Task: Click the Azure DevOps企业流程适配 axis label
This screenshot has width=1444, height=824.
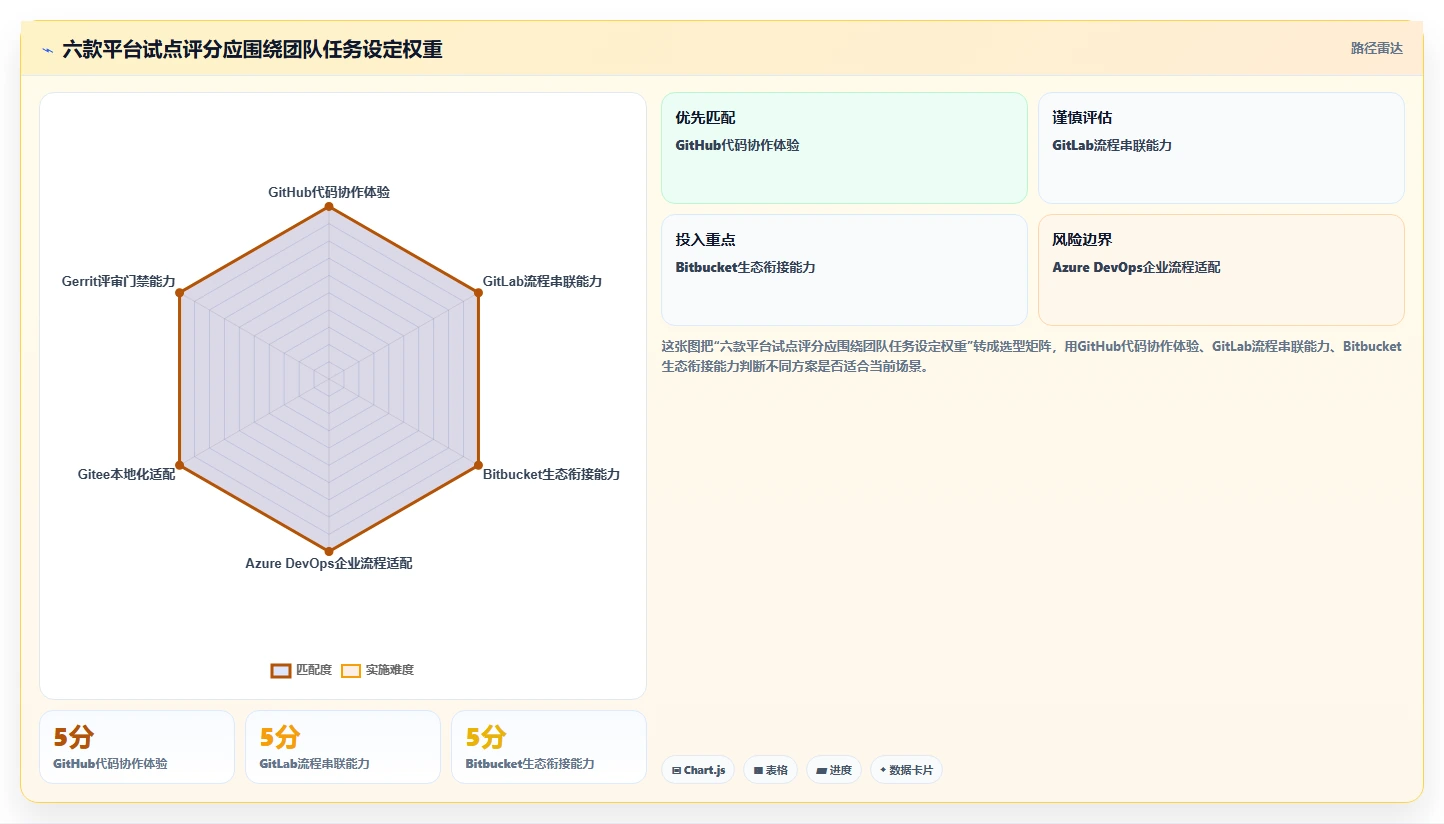Action: tap(329, 564)
